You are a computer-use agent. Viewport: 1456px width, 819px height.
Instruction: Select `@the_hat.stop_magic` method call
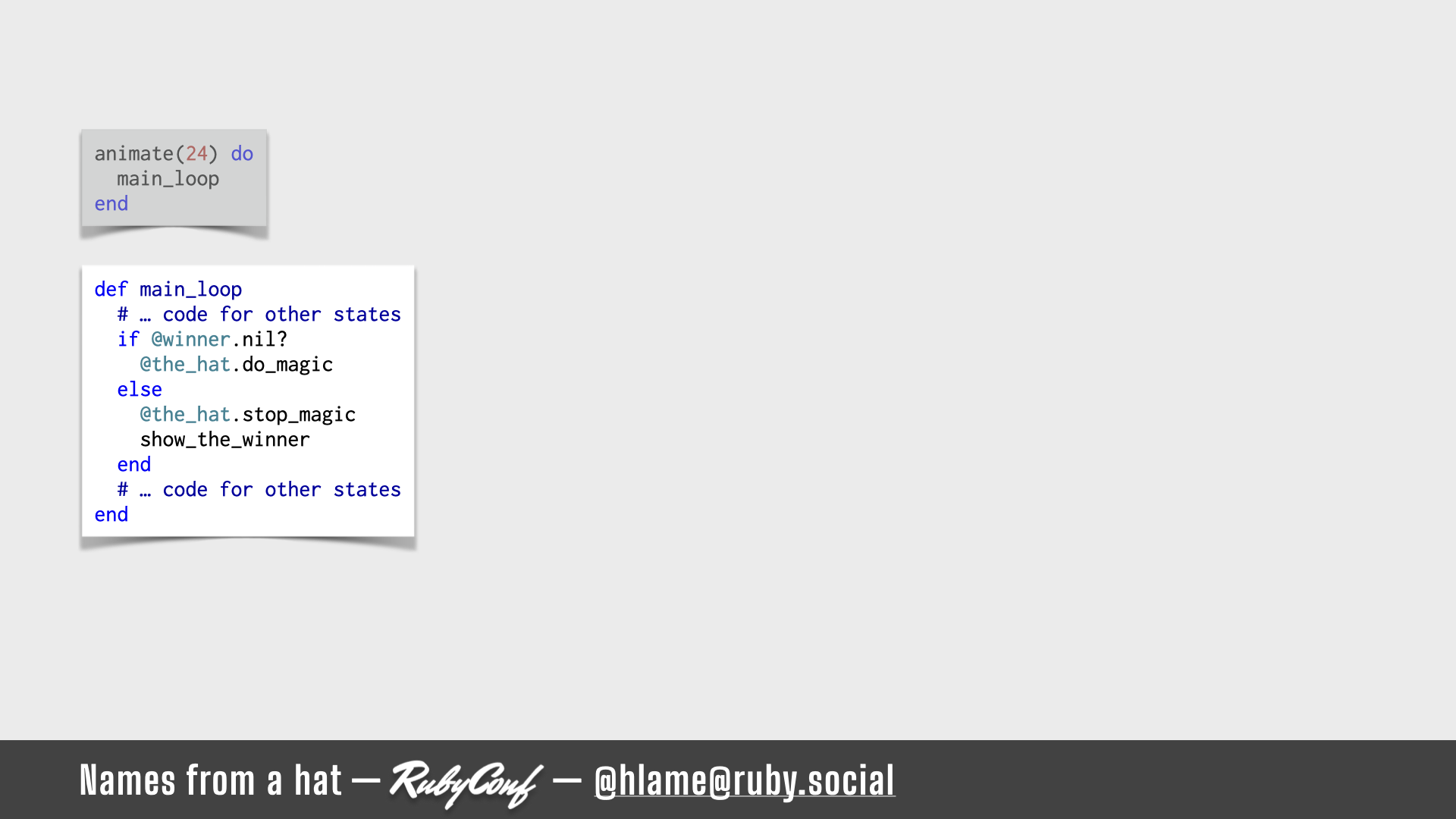(247, 414)
